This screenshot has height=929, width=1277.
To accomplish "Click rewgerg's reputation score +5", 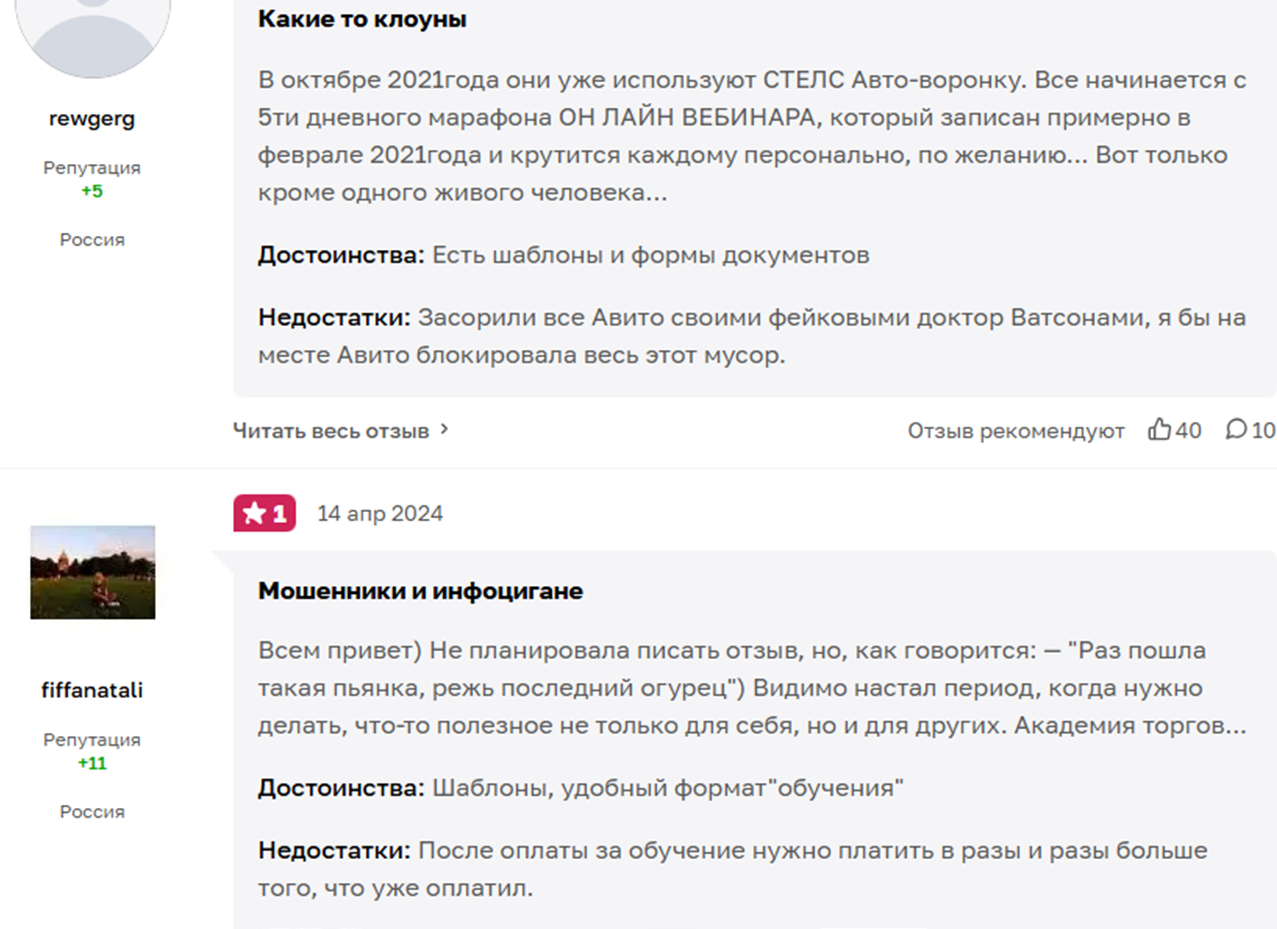I will click(92, 191).
